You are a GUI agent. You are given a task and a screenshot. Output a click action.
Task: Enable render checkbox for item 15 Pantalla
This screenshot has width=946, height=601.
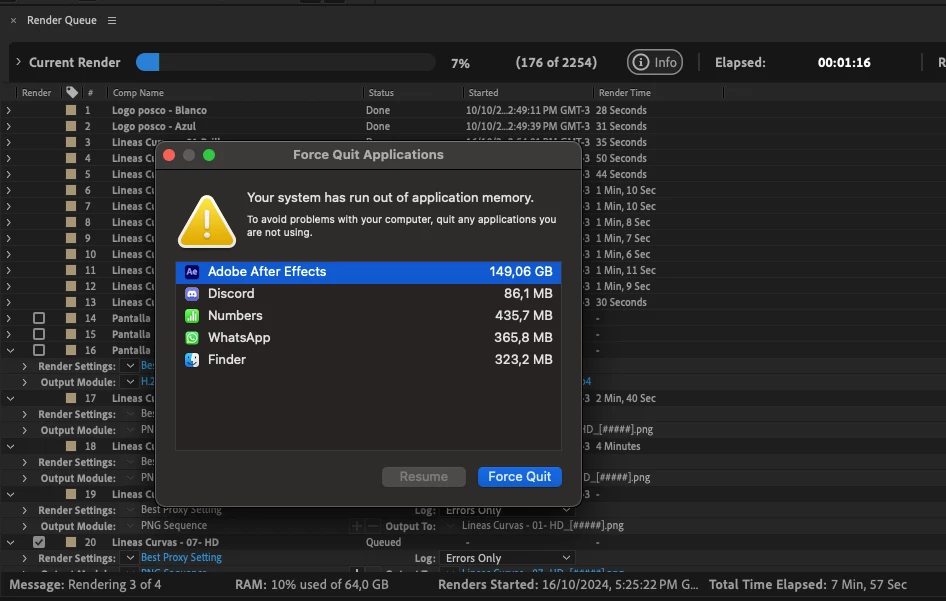39,334
